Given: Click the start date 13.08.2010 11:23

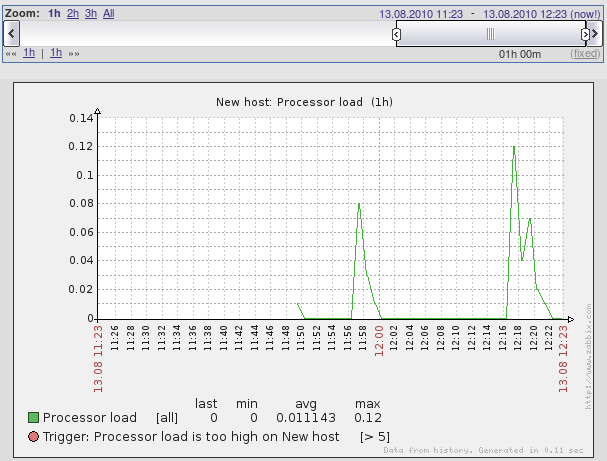Looking at the screenshot, I should (421, 14).
